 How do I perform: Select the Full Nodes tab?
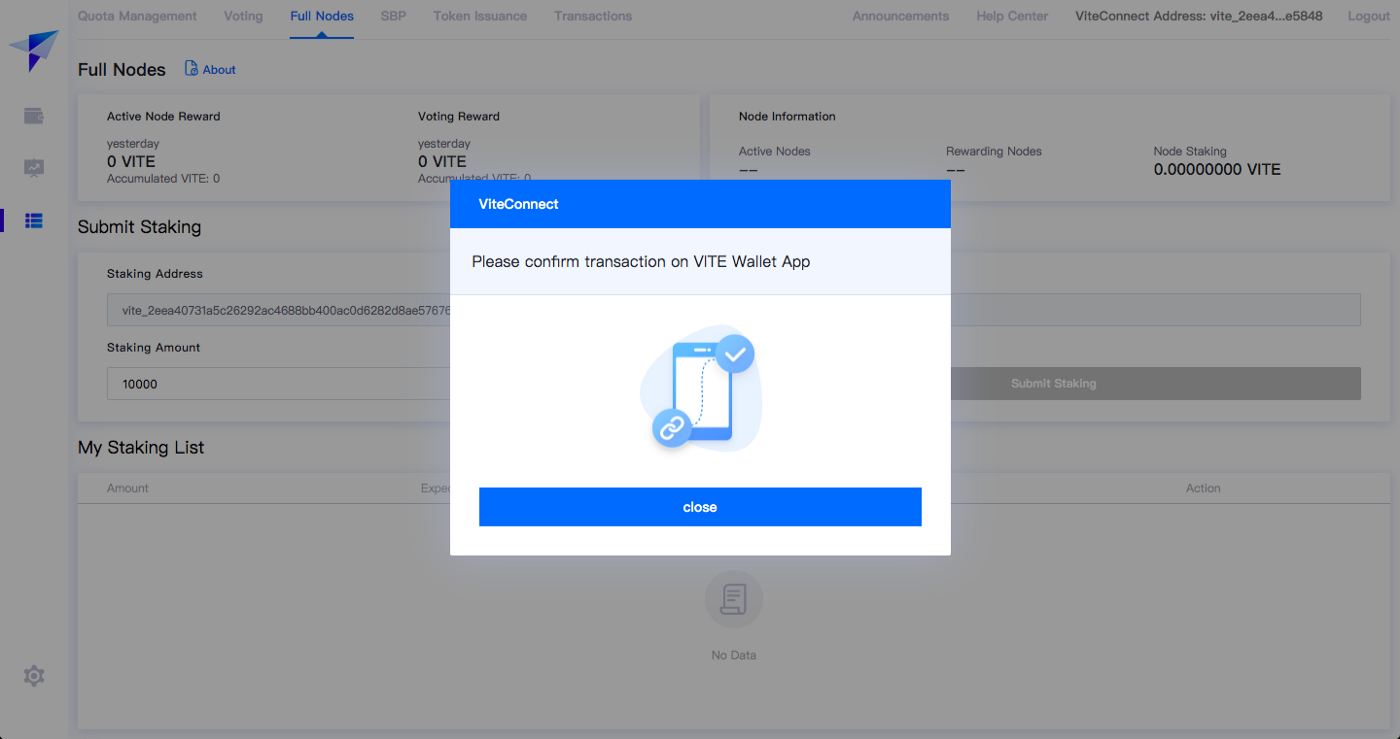pos(322,16)
